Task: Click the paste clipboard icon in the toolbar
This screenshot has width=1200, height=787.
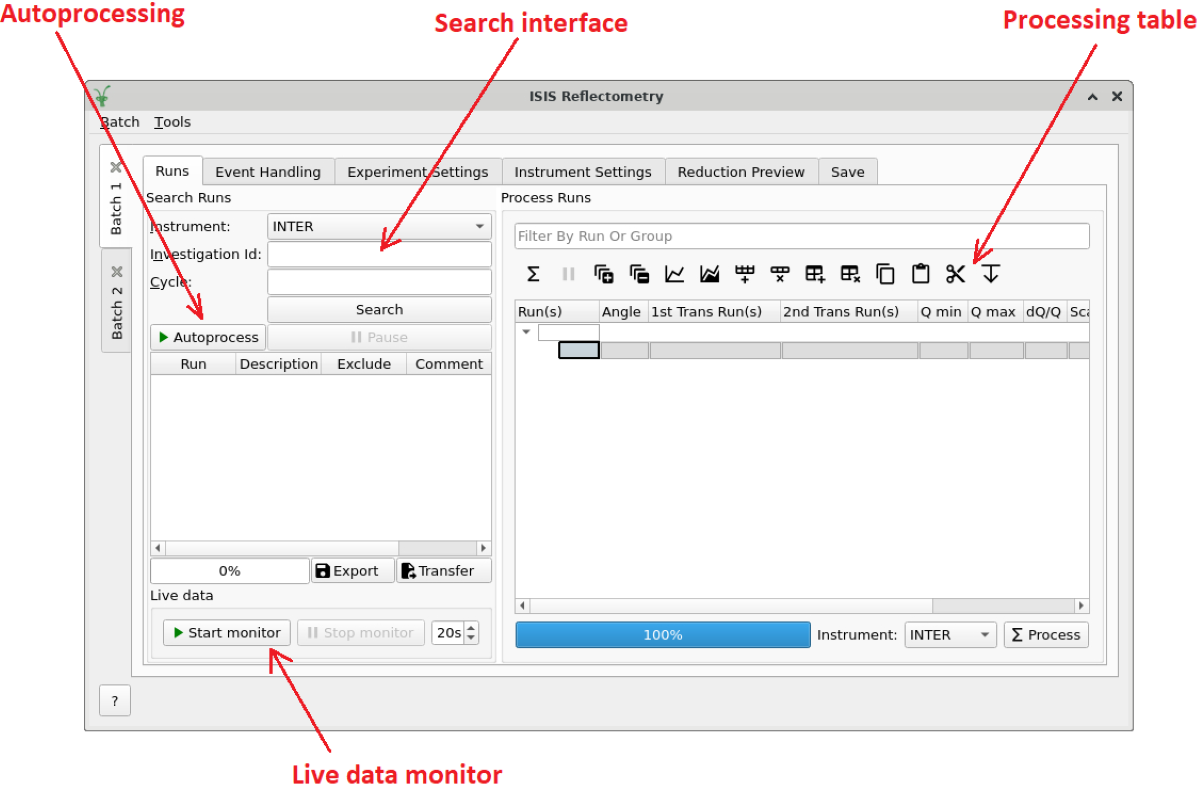Action: tap(920, 274)
